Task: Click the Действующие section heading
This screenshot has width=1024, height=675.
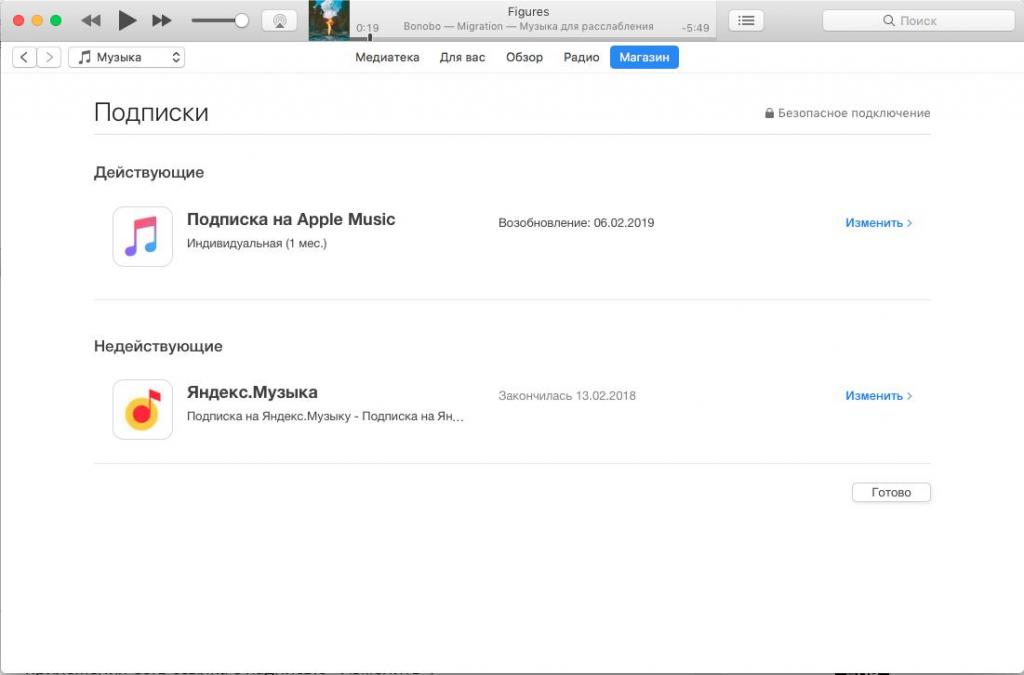Action: click(149, 172)
